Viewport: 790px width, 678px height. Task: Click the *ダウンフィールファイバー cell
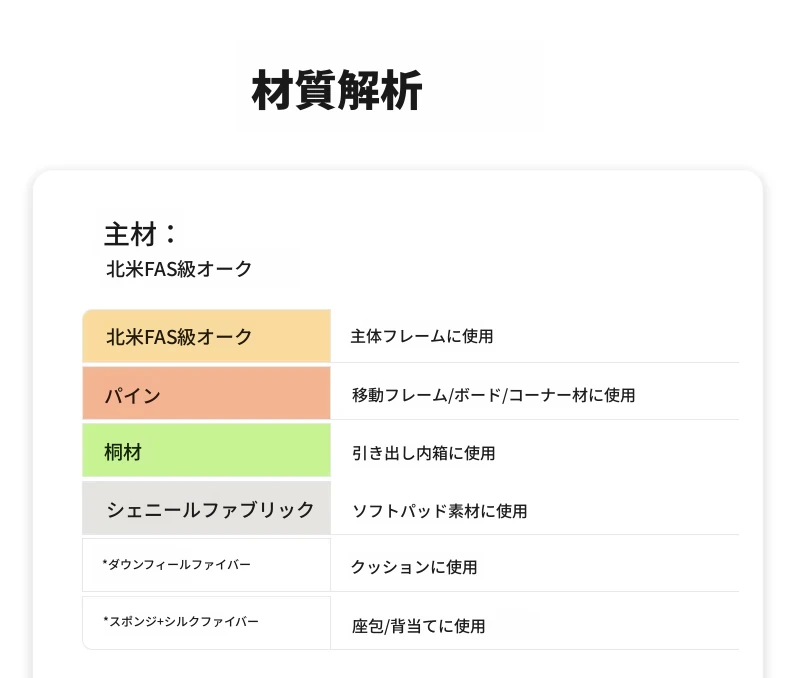207,565
